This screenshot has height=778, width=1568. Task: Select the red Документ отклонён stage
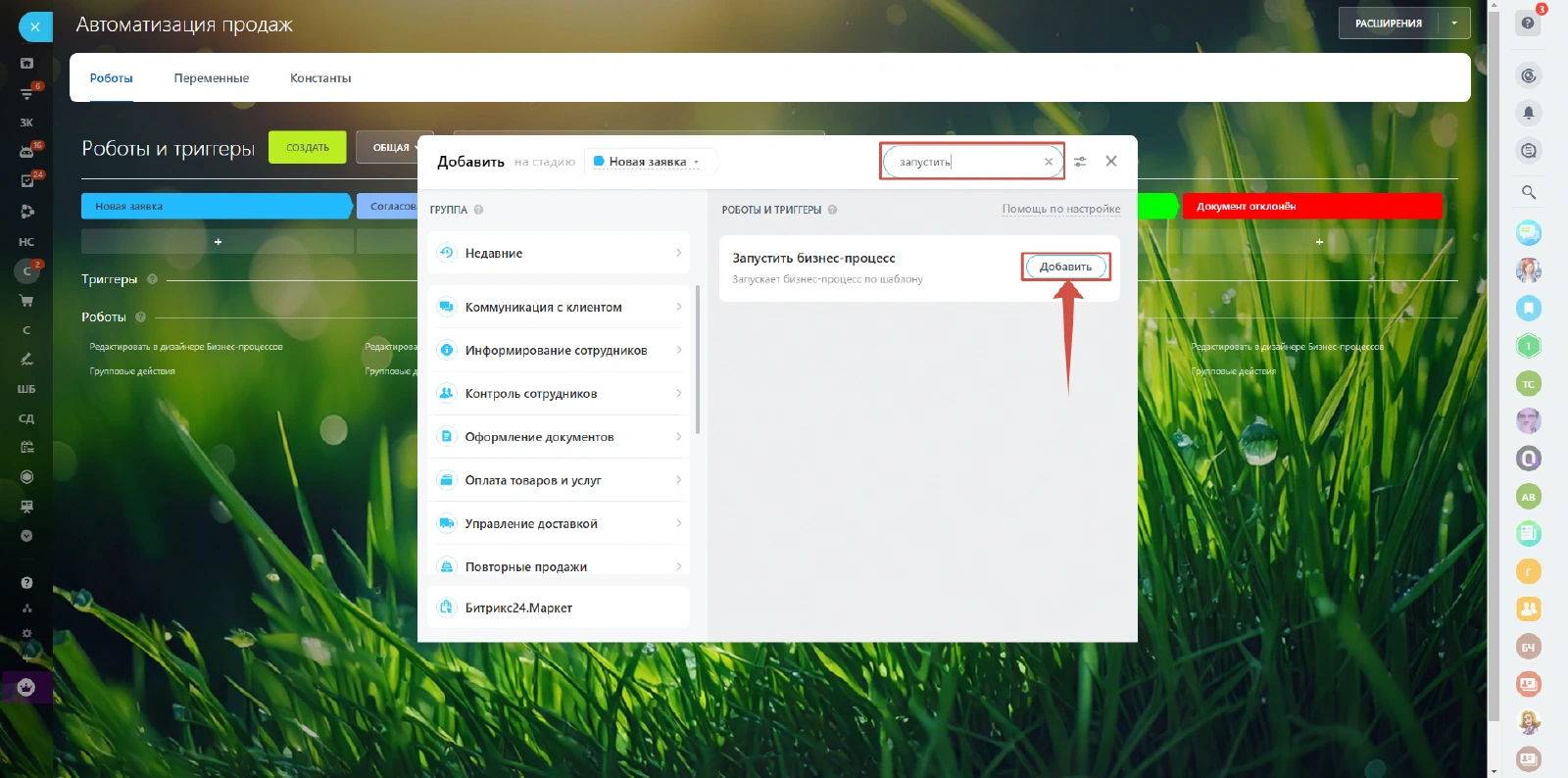(1311, 206)
